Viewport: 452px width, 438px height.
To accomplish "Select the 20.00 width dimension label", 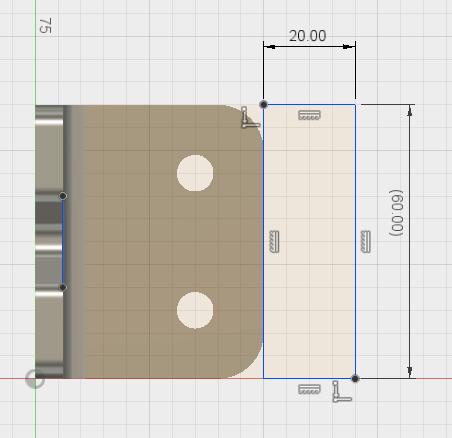I will tap(307, 36).
